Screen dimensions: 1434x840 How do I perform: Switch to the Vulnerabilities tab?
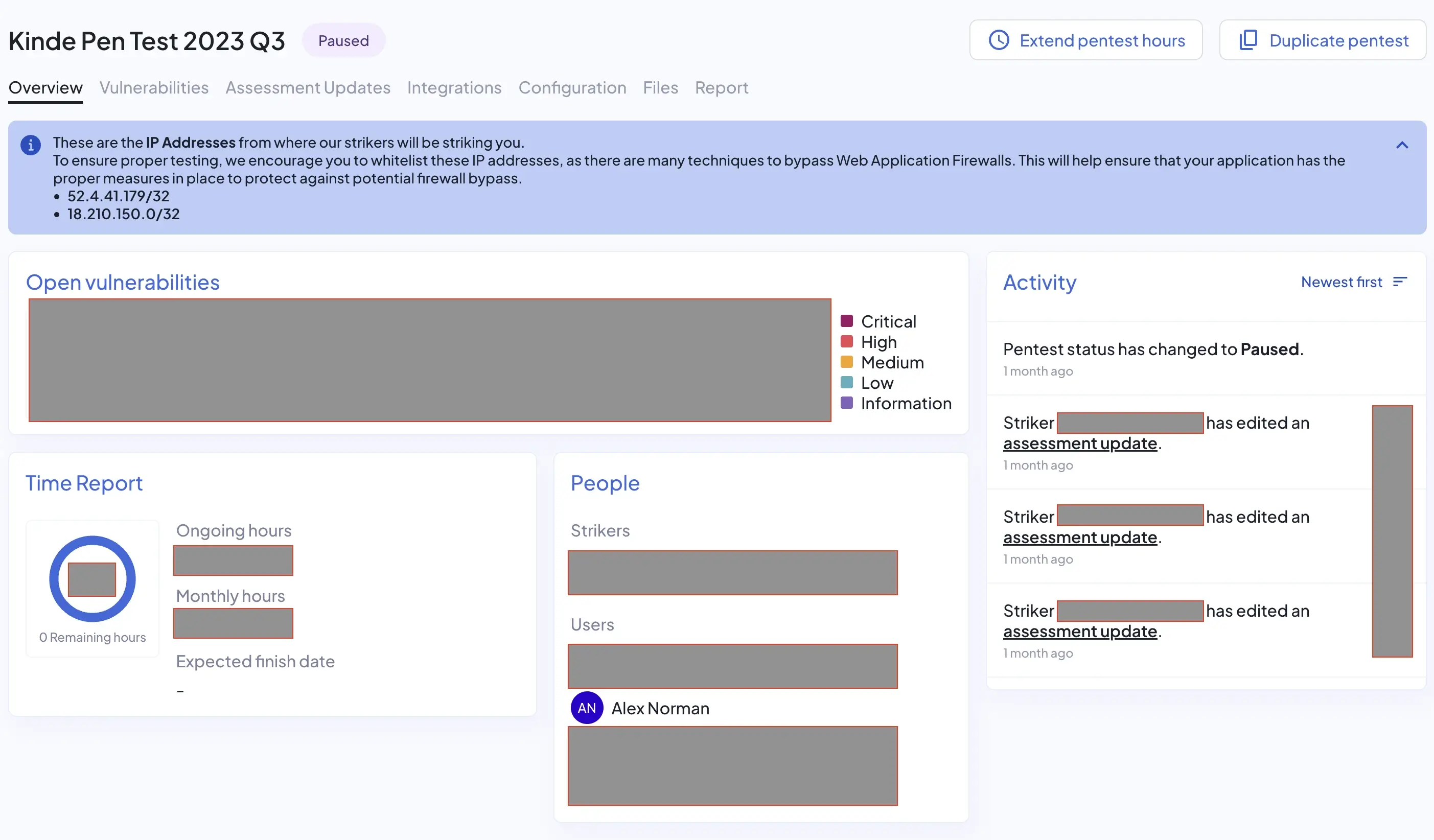pyautogui.click(x=154, y=88)
